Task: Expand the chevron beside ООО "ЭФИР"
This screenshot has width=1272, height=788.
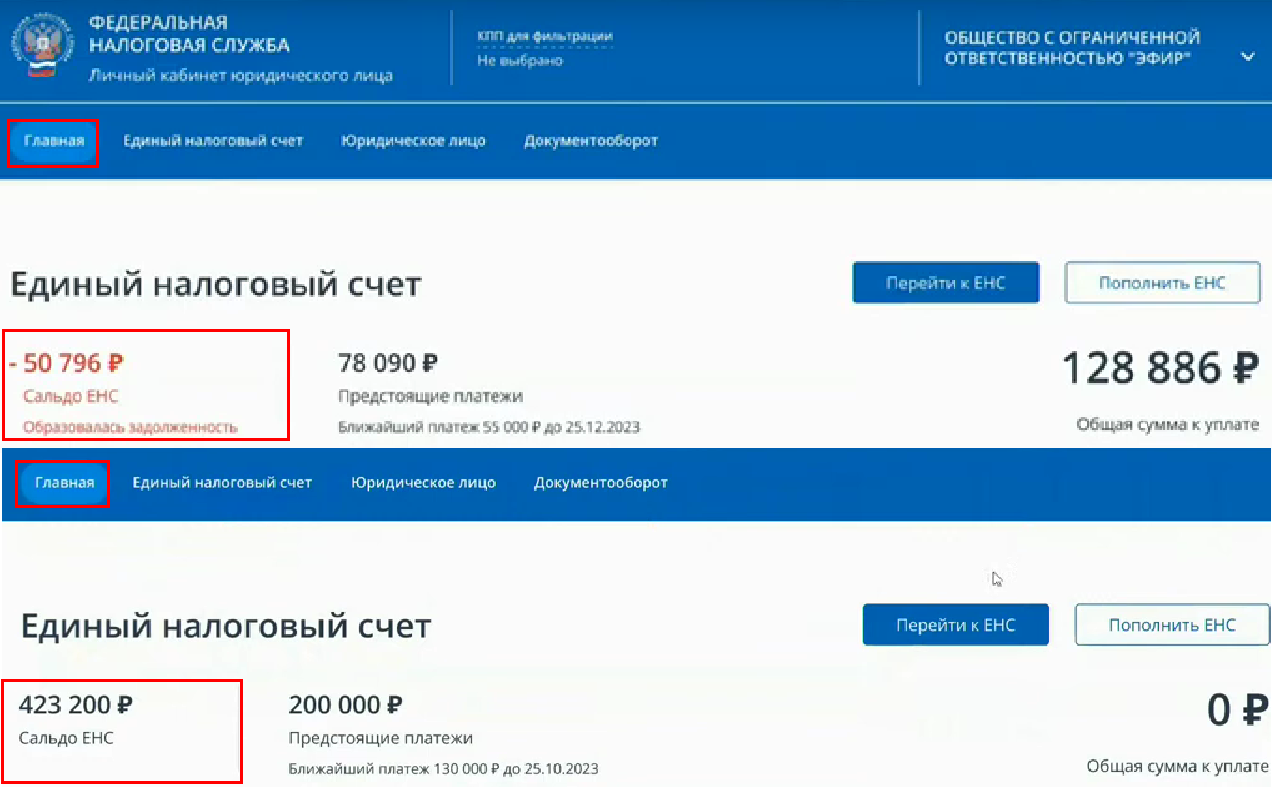Action: [1247, 57]
